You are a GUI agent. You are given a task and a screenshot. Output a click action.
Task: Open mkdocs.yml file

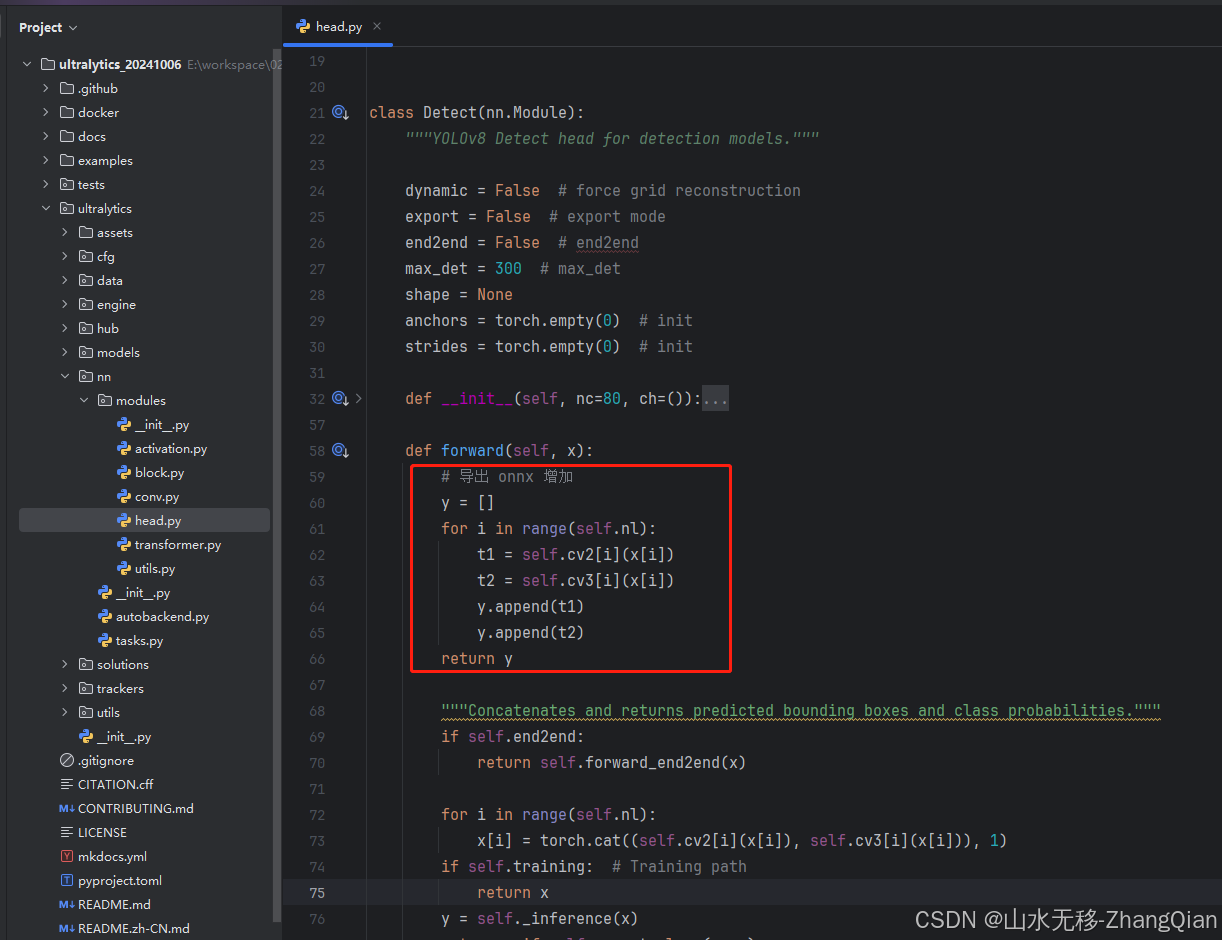coord(112,856)
